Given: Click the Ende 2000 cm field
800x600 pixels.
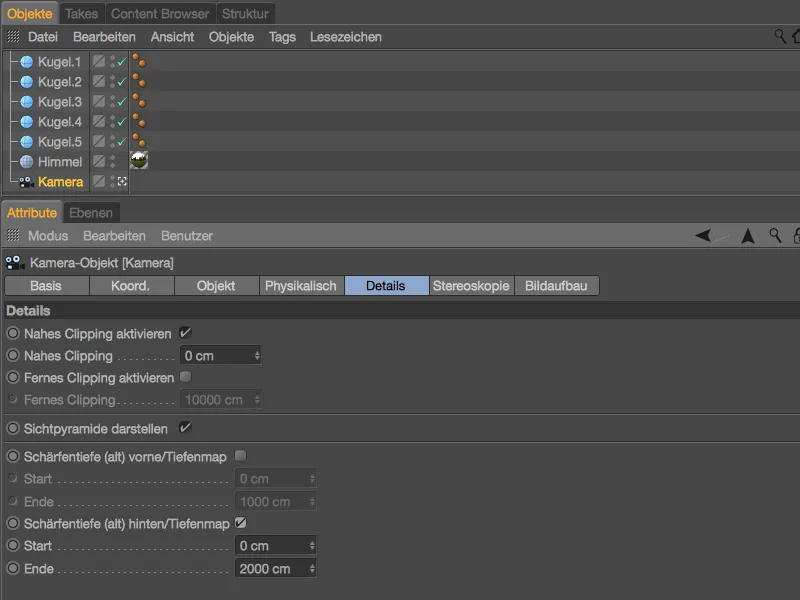Looking at the screenshot, I should pyautogui.click(x=276, y=568).
